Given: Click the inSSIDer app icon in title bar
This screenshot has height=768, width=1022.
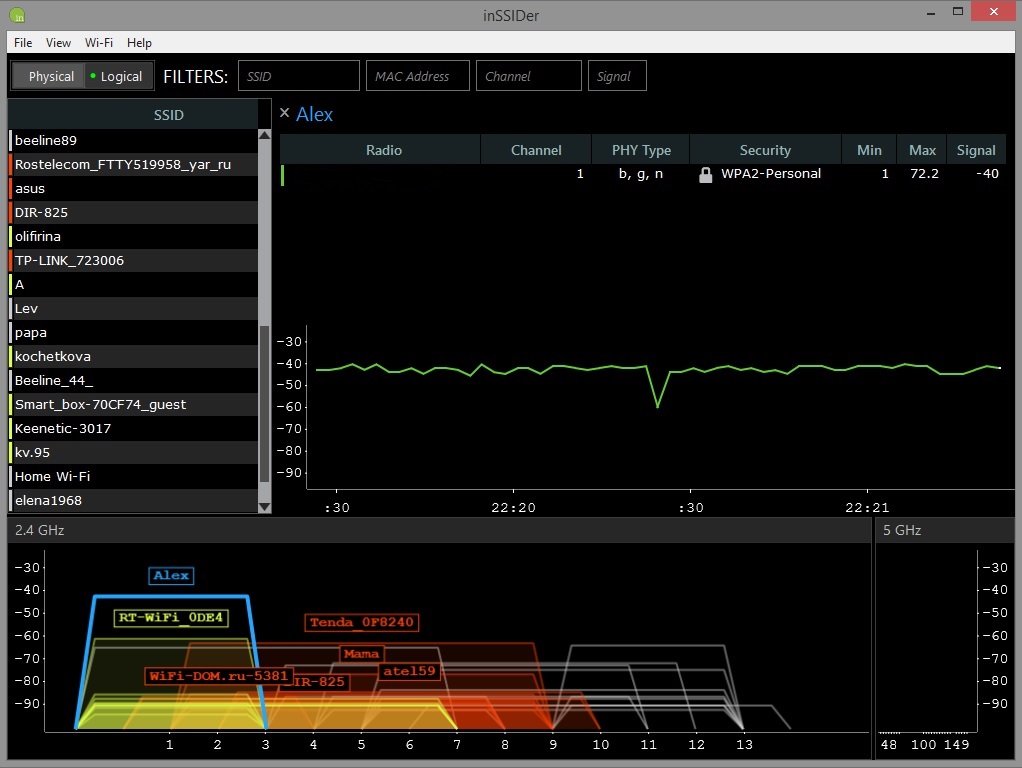Looking at the screenshot, I should pos(17,14).
